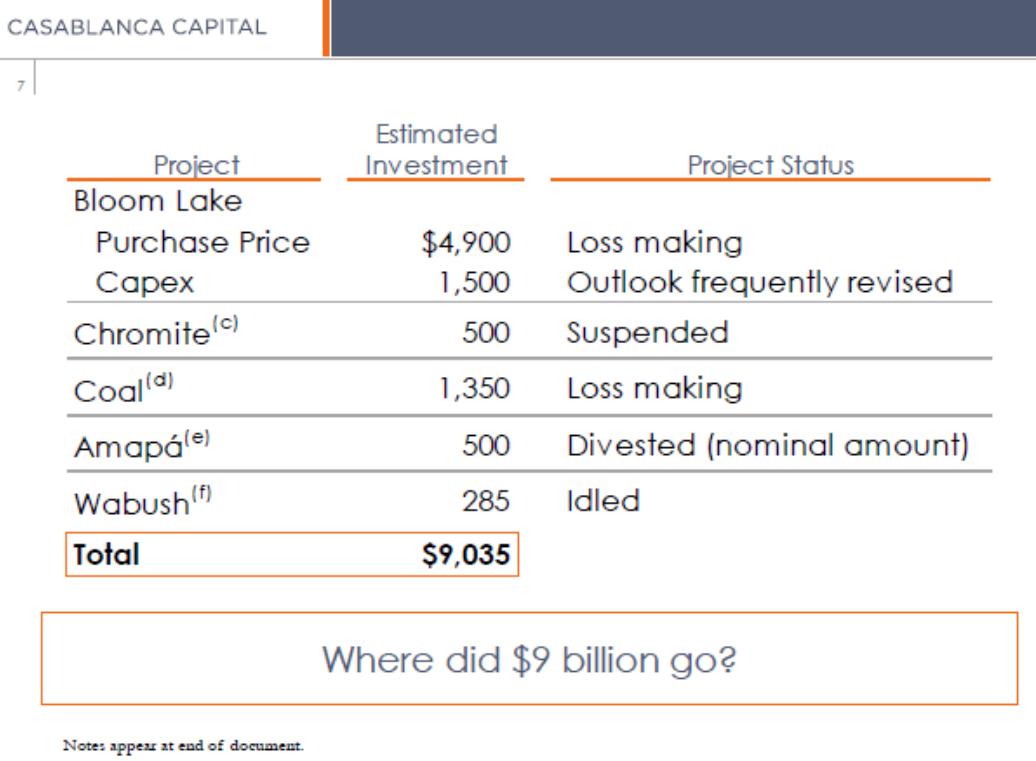Click the Where did $9 billion go box
The width and height of the screenshot is (1036, 761).
(538, 659)
